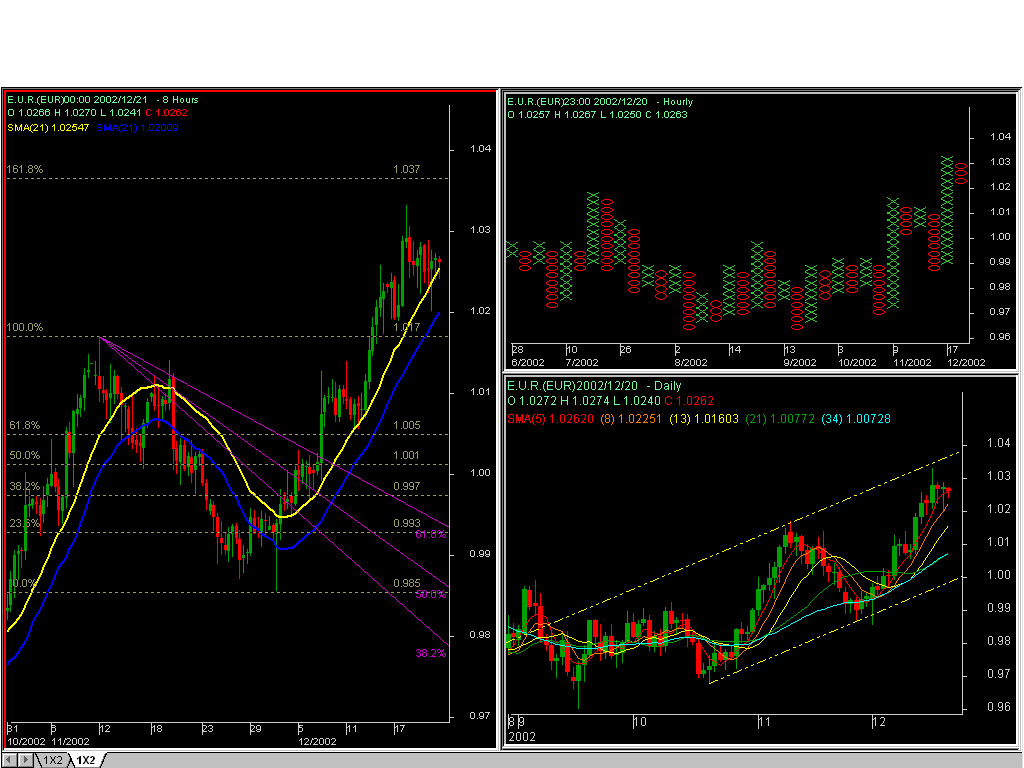The image size is (1024, 768).
Task: Select the 161.8% Fibonacci level label
Action: pos(25,170)
